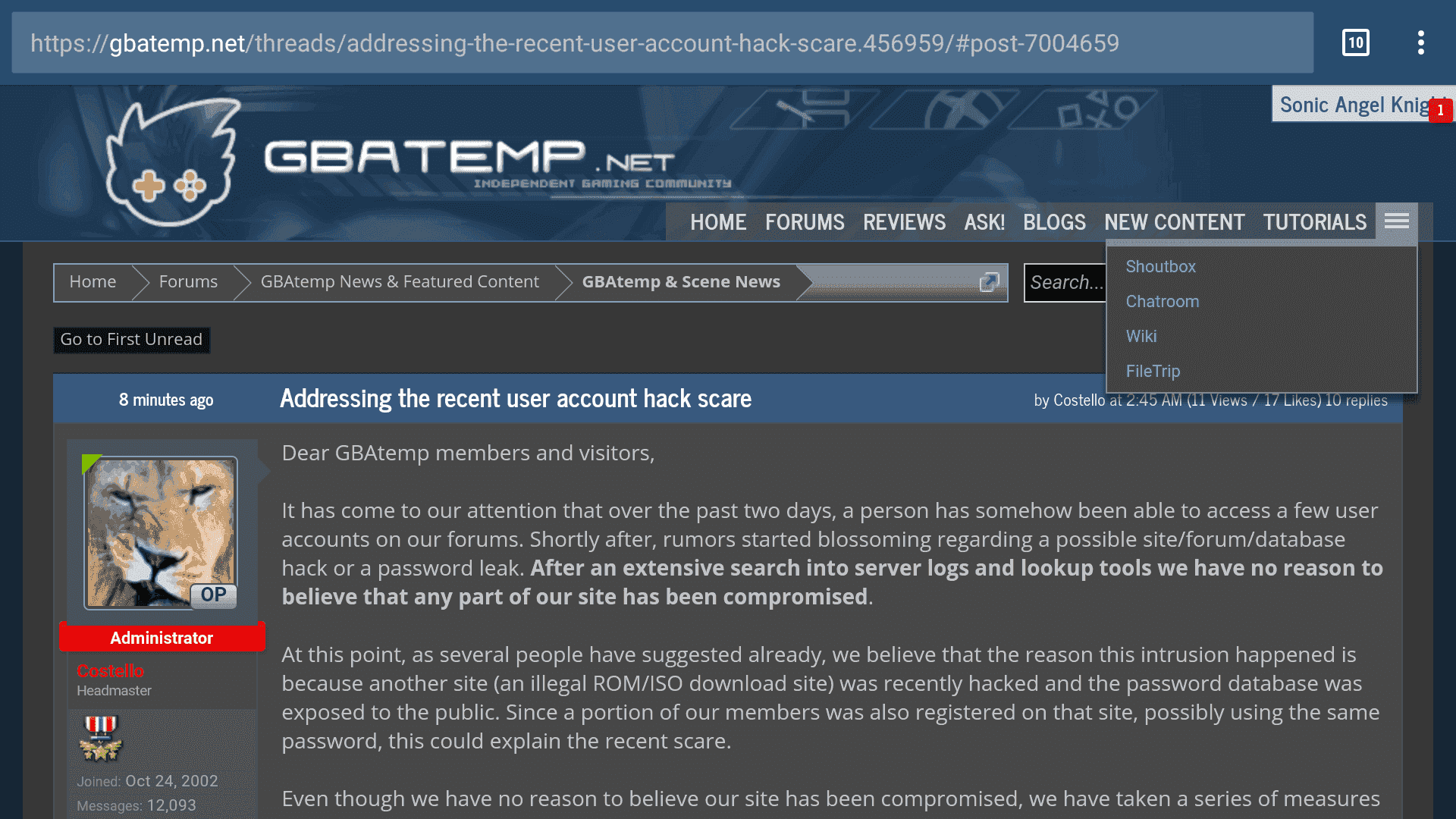Open the TUTORIALS nav item

point(1314,222)
